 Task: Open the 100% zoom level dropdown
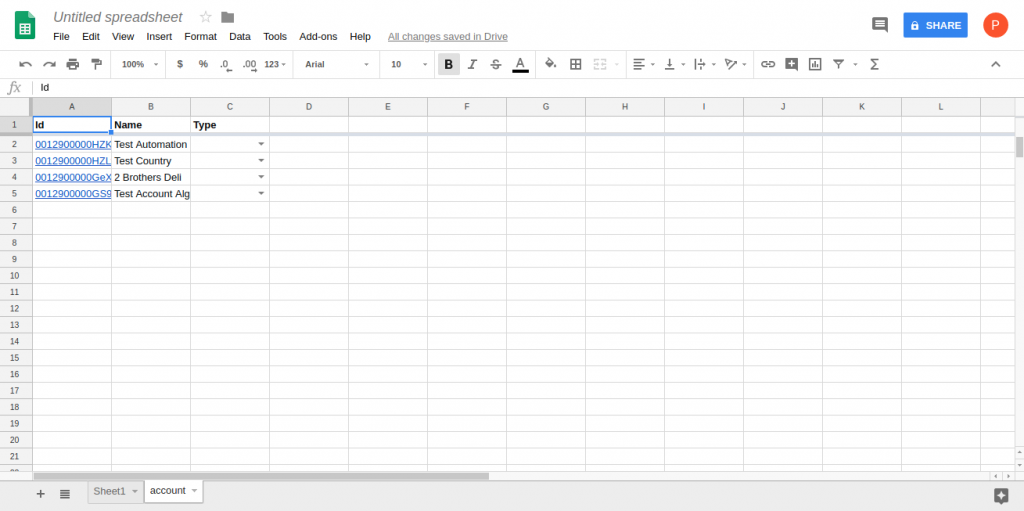[x=137, y=64]
